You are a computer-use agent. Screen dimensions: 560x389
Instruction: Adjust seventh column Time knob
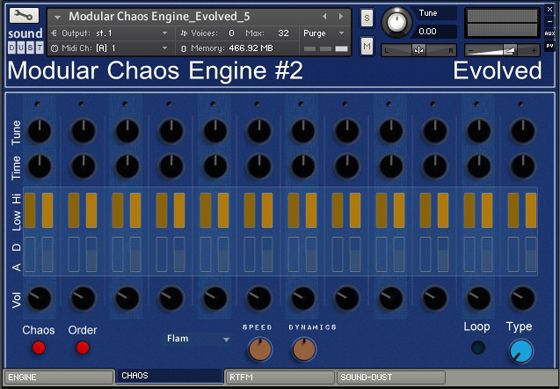(303, 166)
